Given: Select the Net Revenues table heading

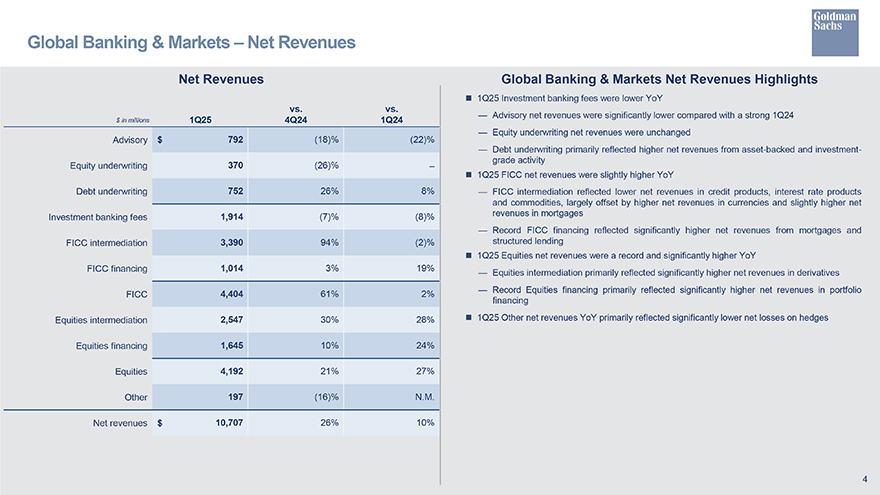Looking at the screenshot, I should click(x=220, y=79).
